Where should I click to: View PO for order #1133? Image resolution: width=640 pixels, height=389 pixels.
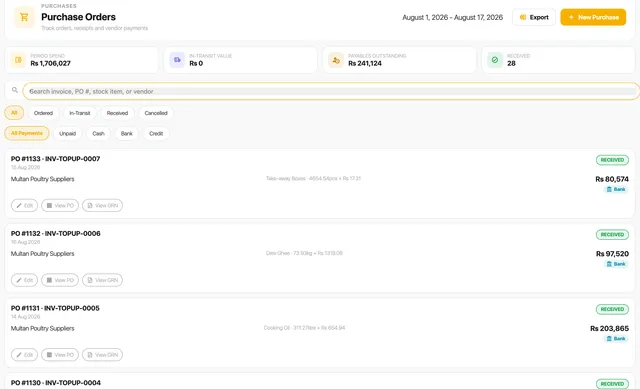[x=60, y=205]
